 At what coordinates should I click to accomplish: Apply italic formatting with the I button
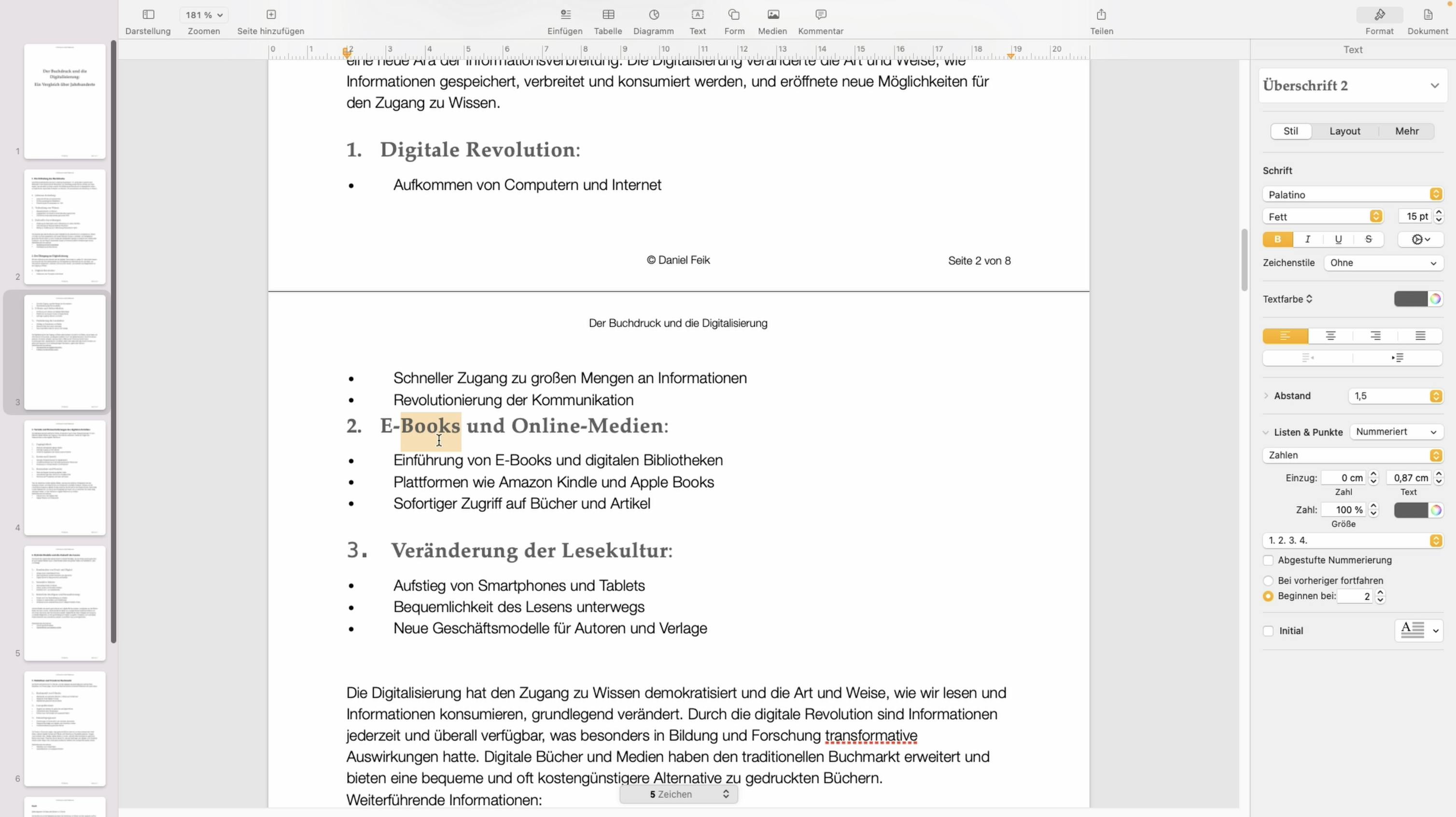tap(1307, 239)
